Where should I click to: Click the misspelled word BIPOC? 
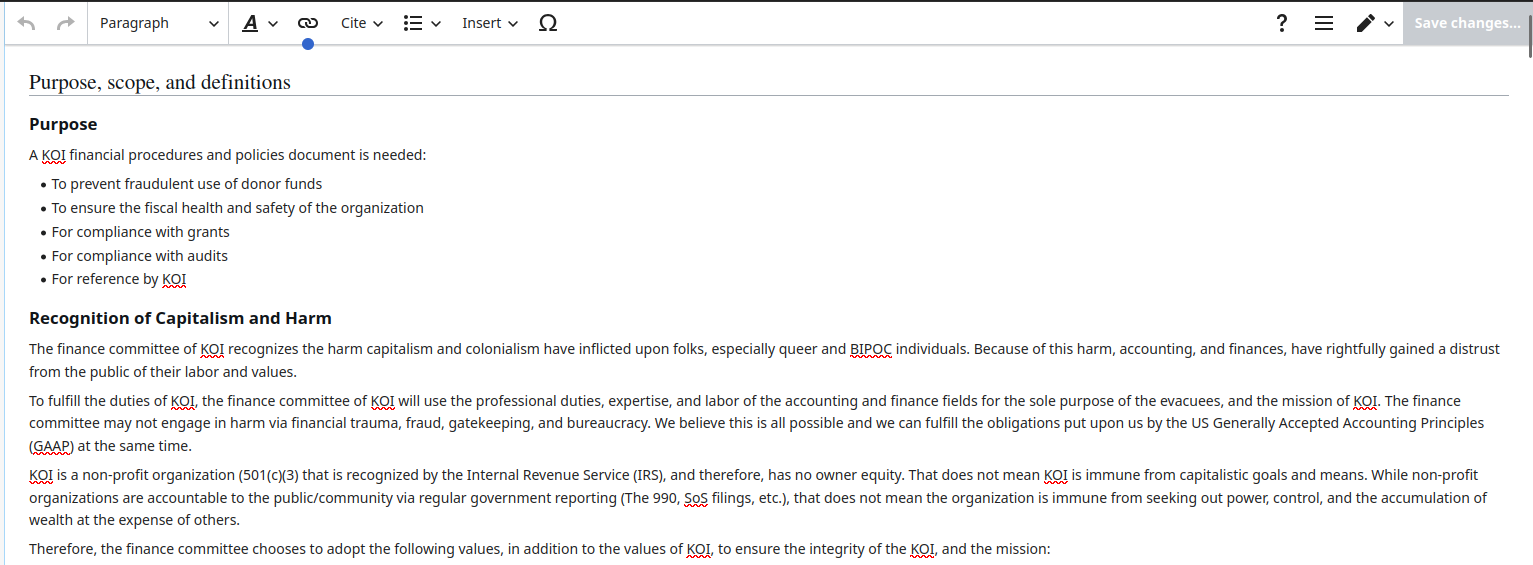pos(871,349)
